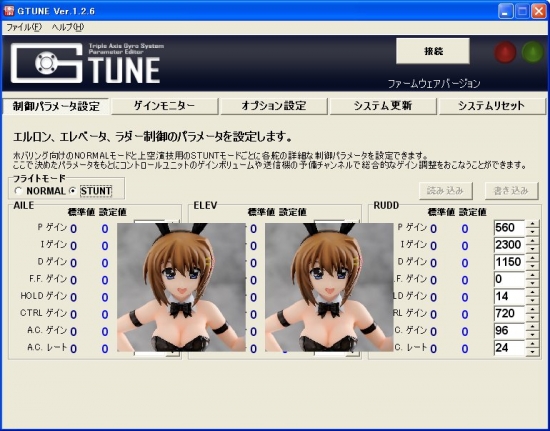Screen dimensions: 550x431
Task: Click the AILE A.C. ゲイン row label
Action: 47,330
